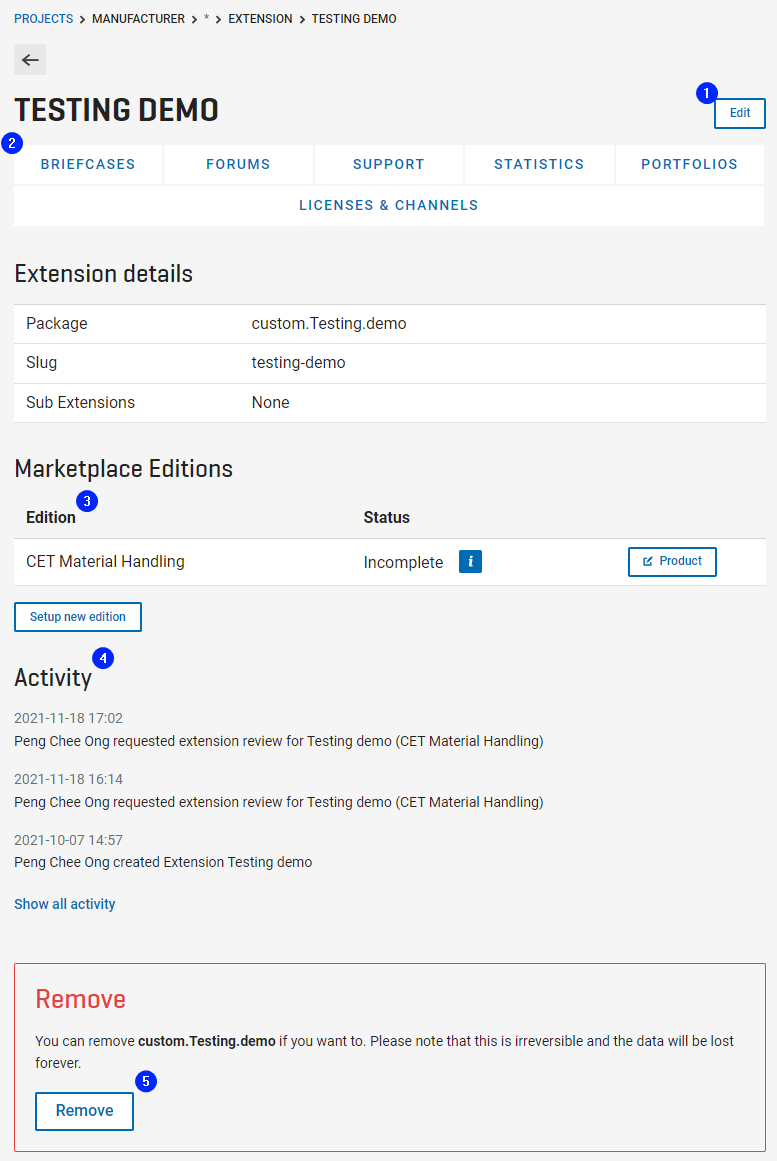Viewport: 777px width, 1161px height.
Task: Navigate to PROJECTS via breadcrumb
Action: [43, 18]
